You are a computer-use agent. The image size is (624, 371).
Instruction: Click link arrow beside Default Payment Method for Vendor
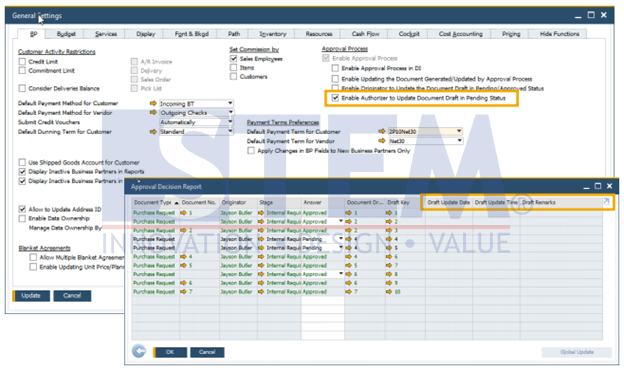(153, 113)
